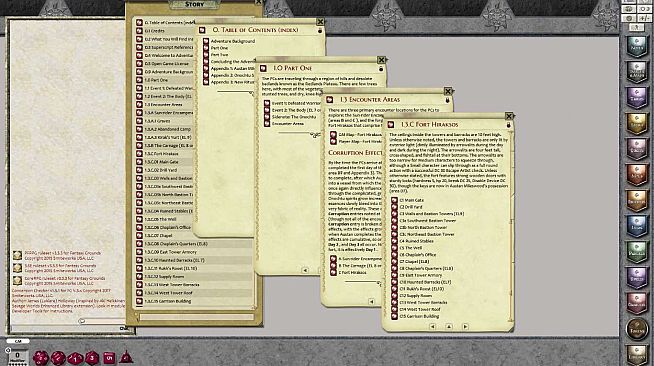Click the GM label above modifier box
Image resolution: width=654 pixels, height=366 pixels.
tap(18, 341)
